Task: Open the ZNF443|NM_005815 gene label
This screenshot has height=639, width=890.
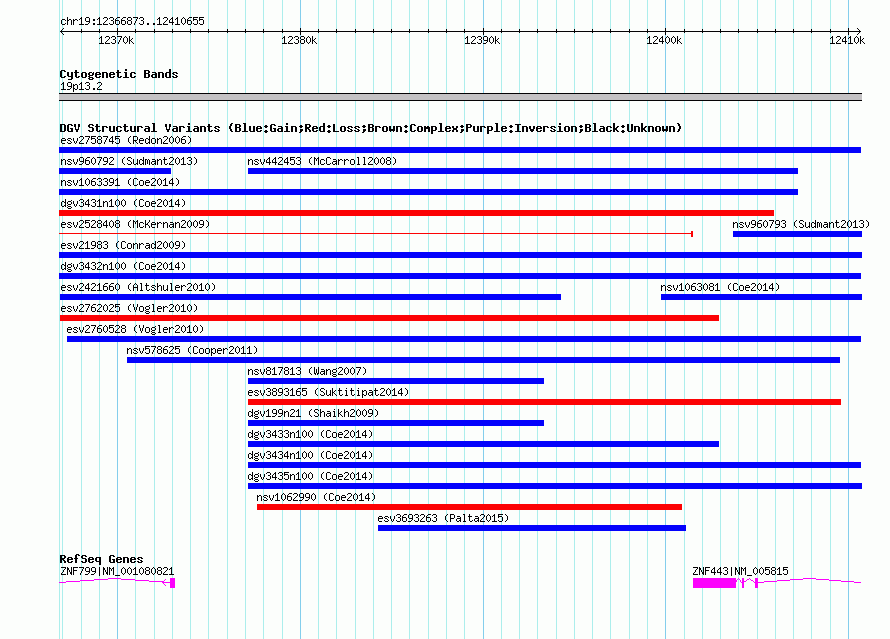Action: click(x=740, y=571)
